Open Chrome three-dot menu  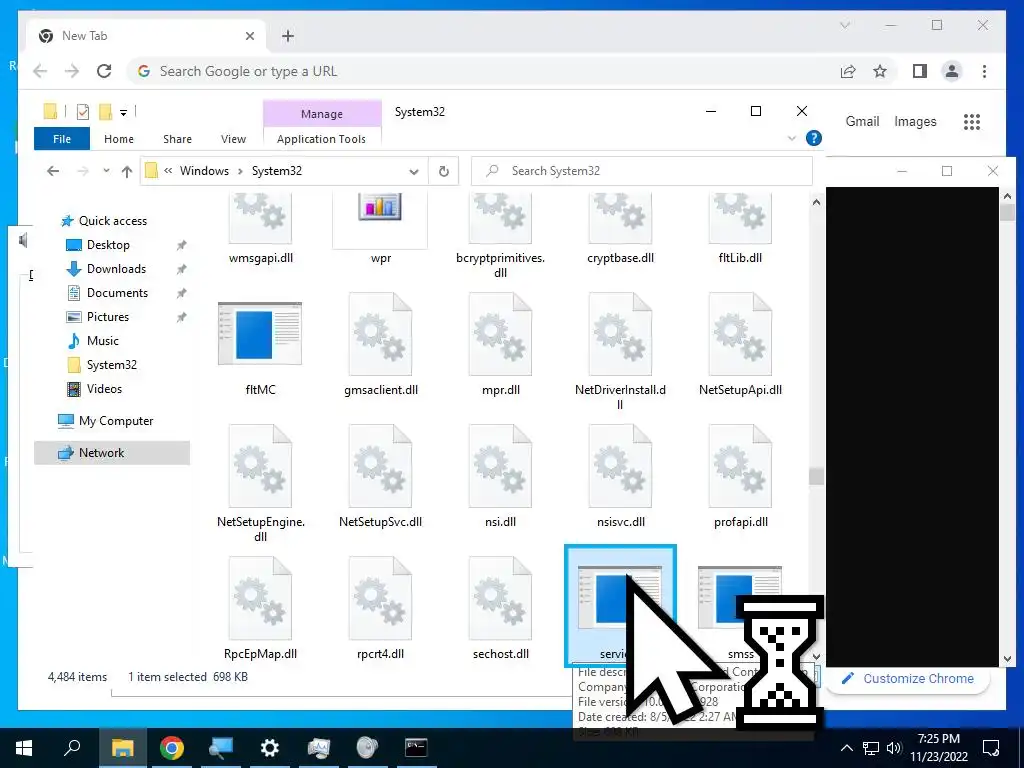tap(984, 71)
